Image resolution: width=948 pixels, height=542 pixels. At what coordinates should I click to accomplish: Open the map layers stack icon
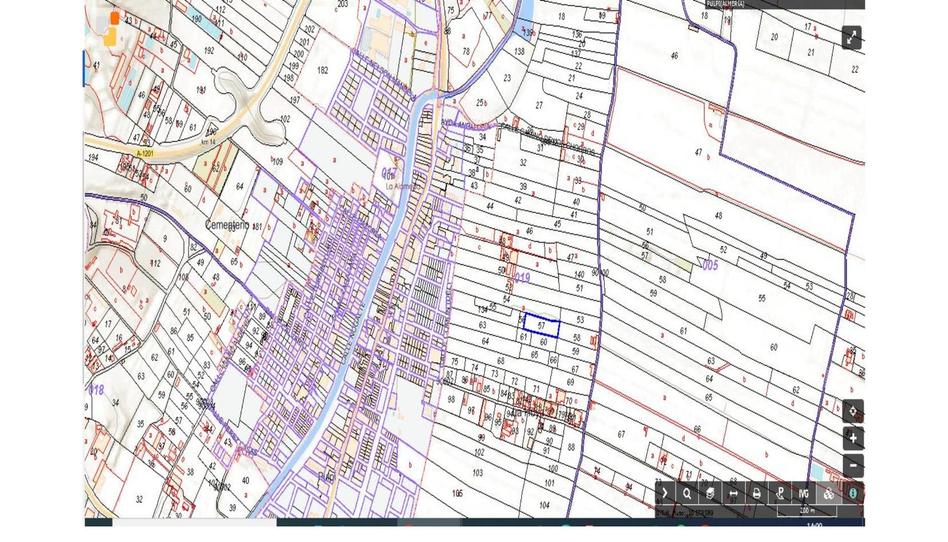point(710,493)
